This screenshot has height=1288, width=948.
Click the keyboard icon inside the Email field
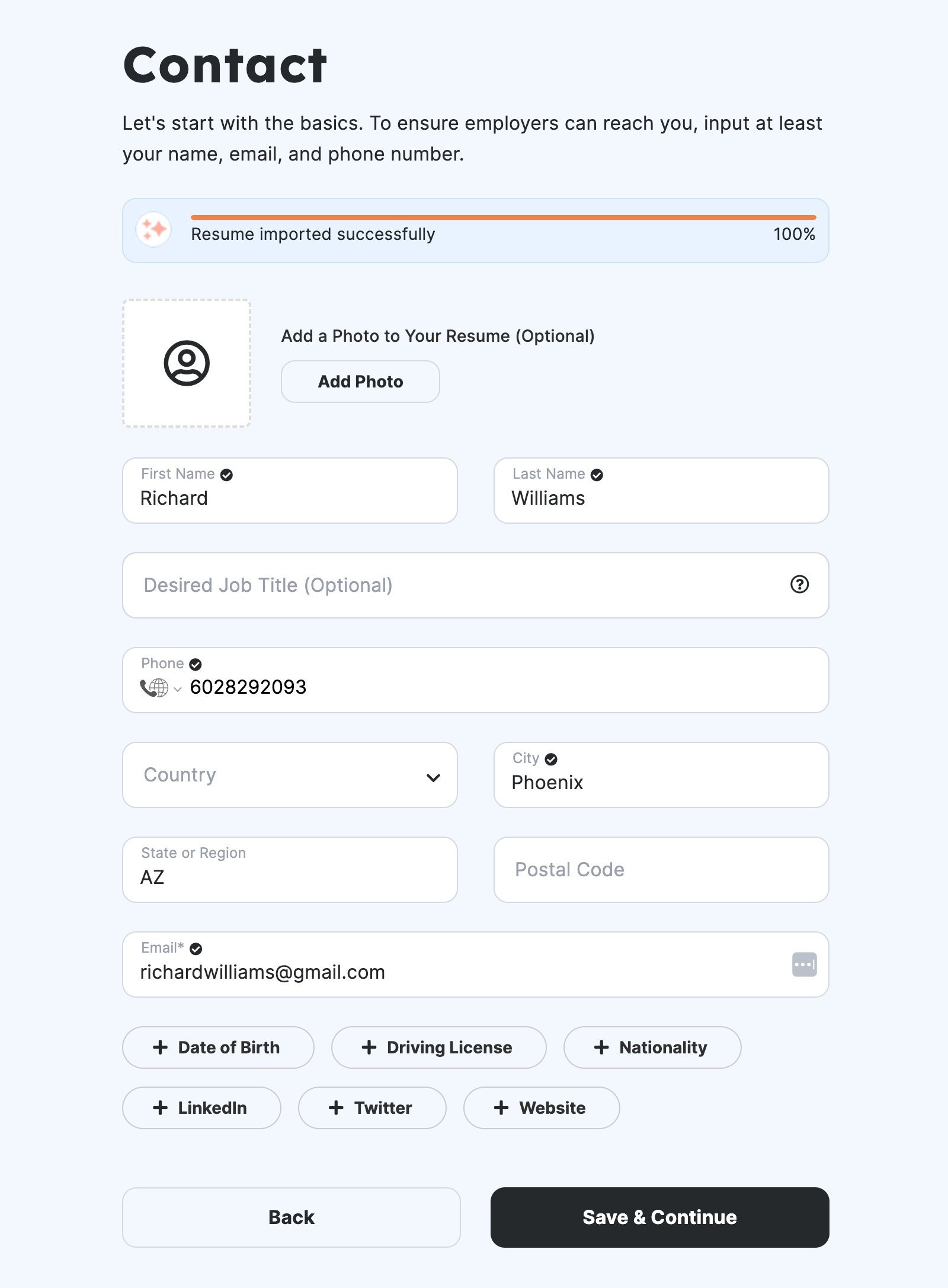(804, 965)
